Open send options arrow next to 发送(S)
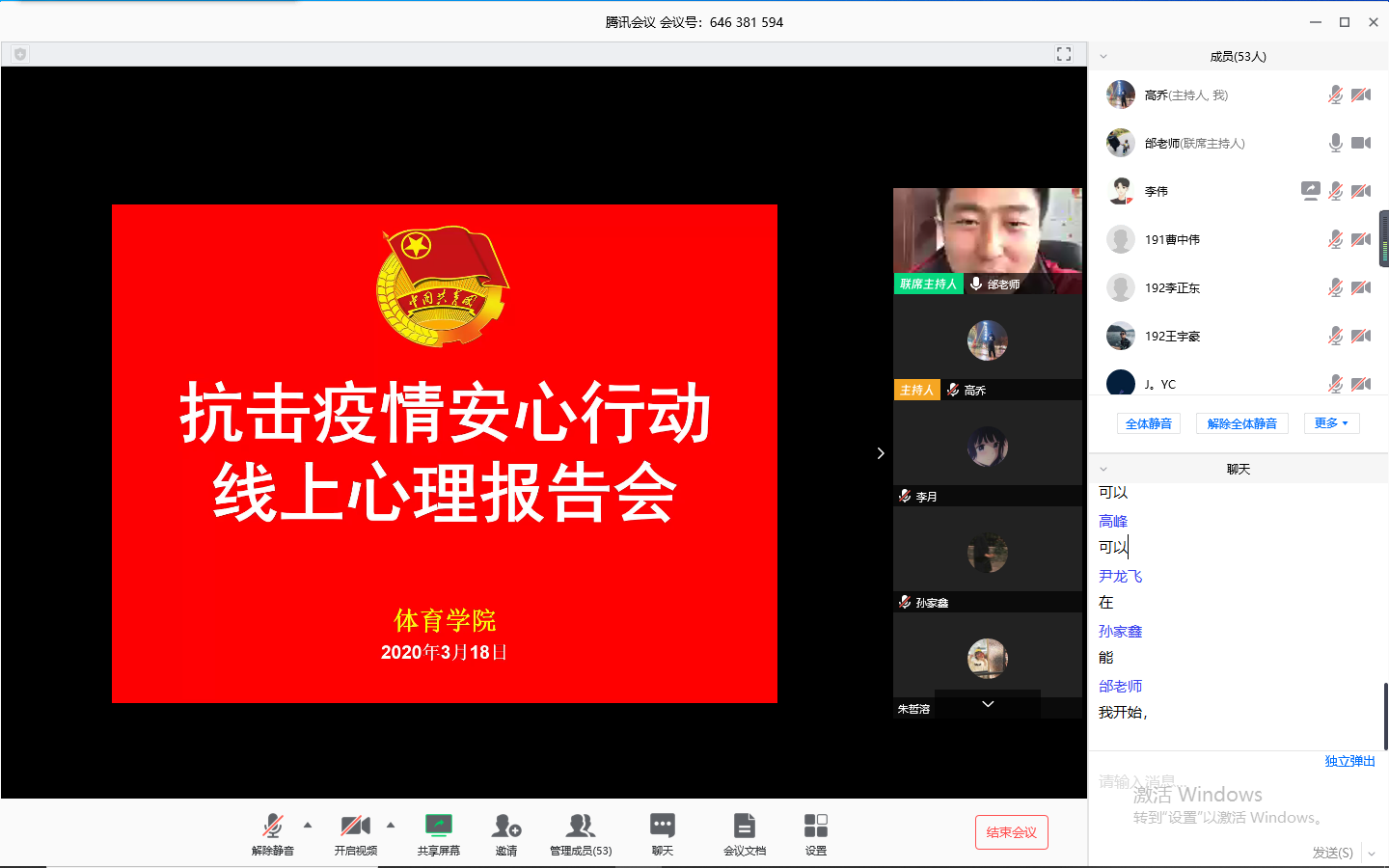Screen dimensions: 1389x868 click(1372, 854)
